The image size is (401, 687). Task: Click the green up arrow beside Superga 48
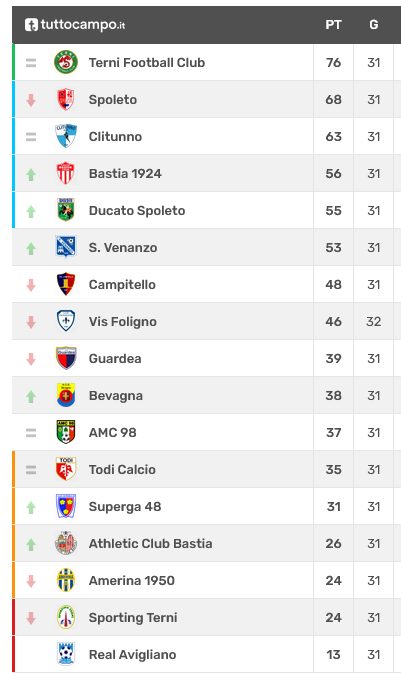tap(31, 507)
